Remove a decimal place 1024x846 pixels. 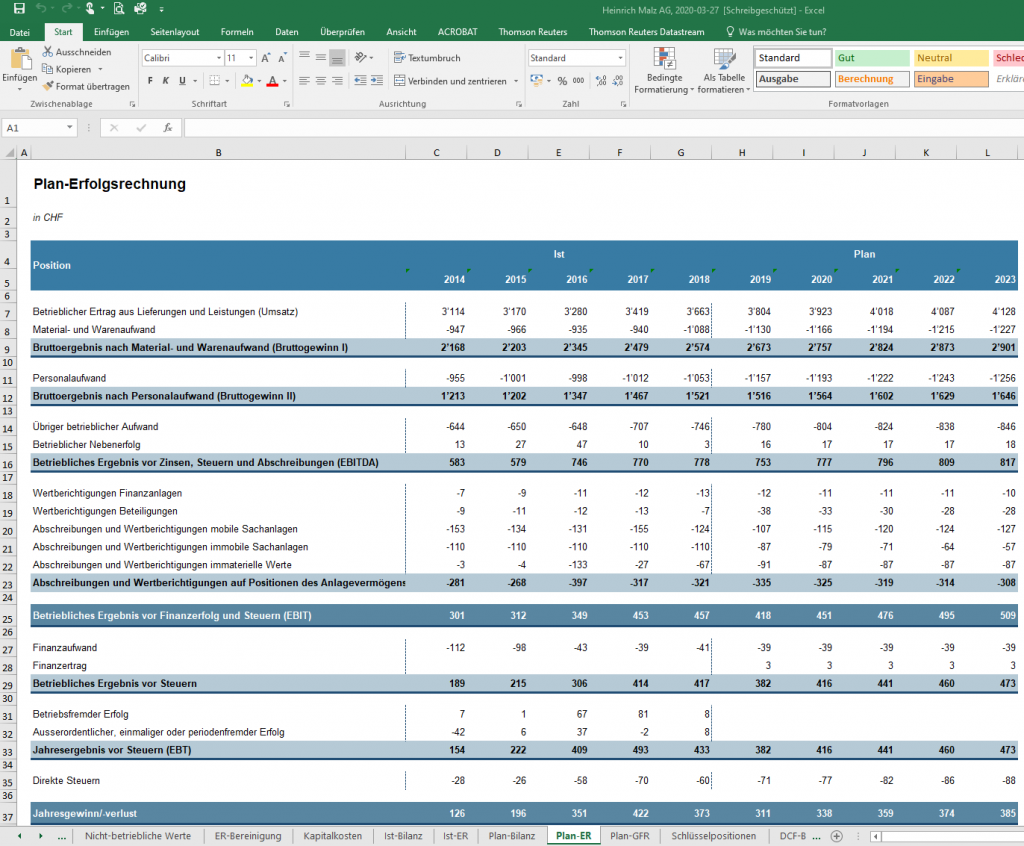[x=618, y=81]
